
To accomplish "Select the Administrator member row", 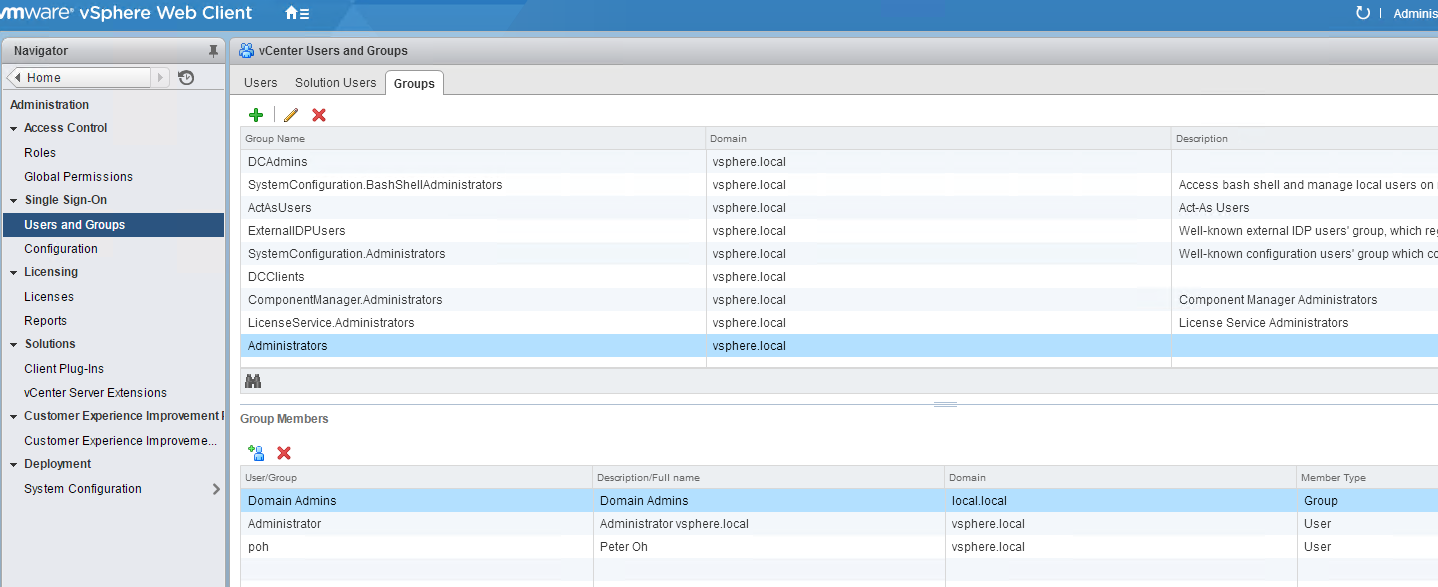I will 839,523.
